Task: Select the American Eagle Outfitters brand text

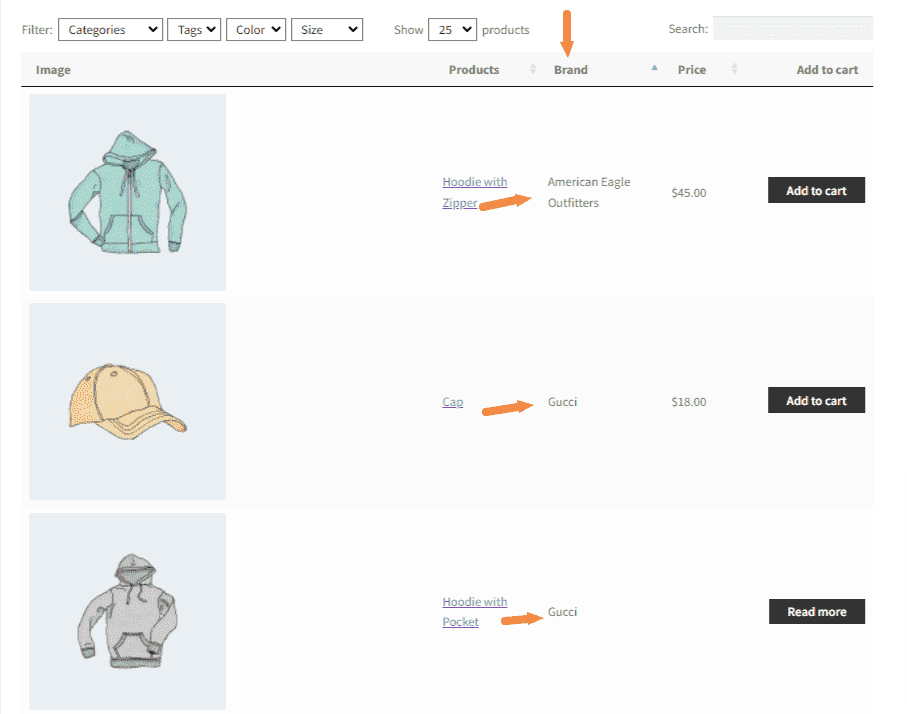Action: [x=589, y=192]
